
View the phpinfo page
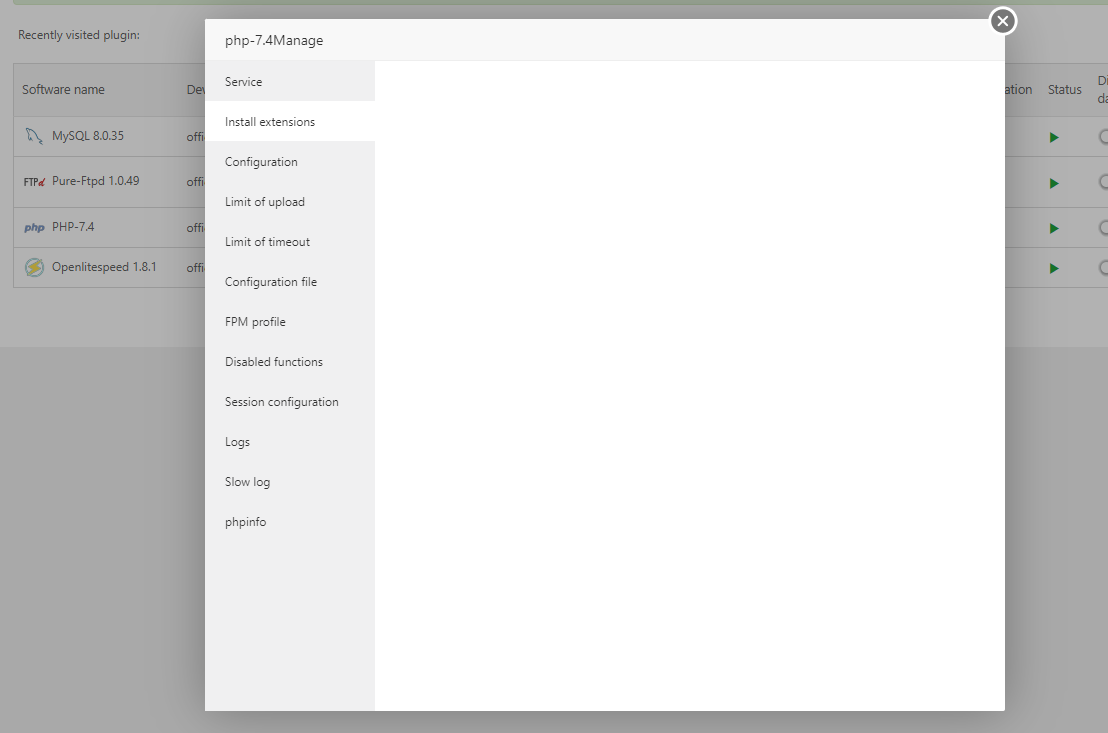pyautogui.click(x=245, y=521)
